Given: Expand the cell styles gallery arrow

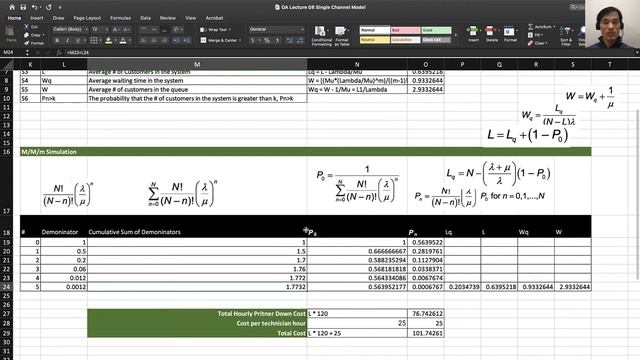Looking at the screenshot, I should coord(456,35).
